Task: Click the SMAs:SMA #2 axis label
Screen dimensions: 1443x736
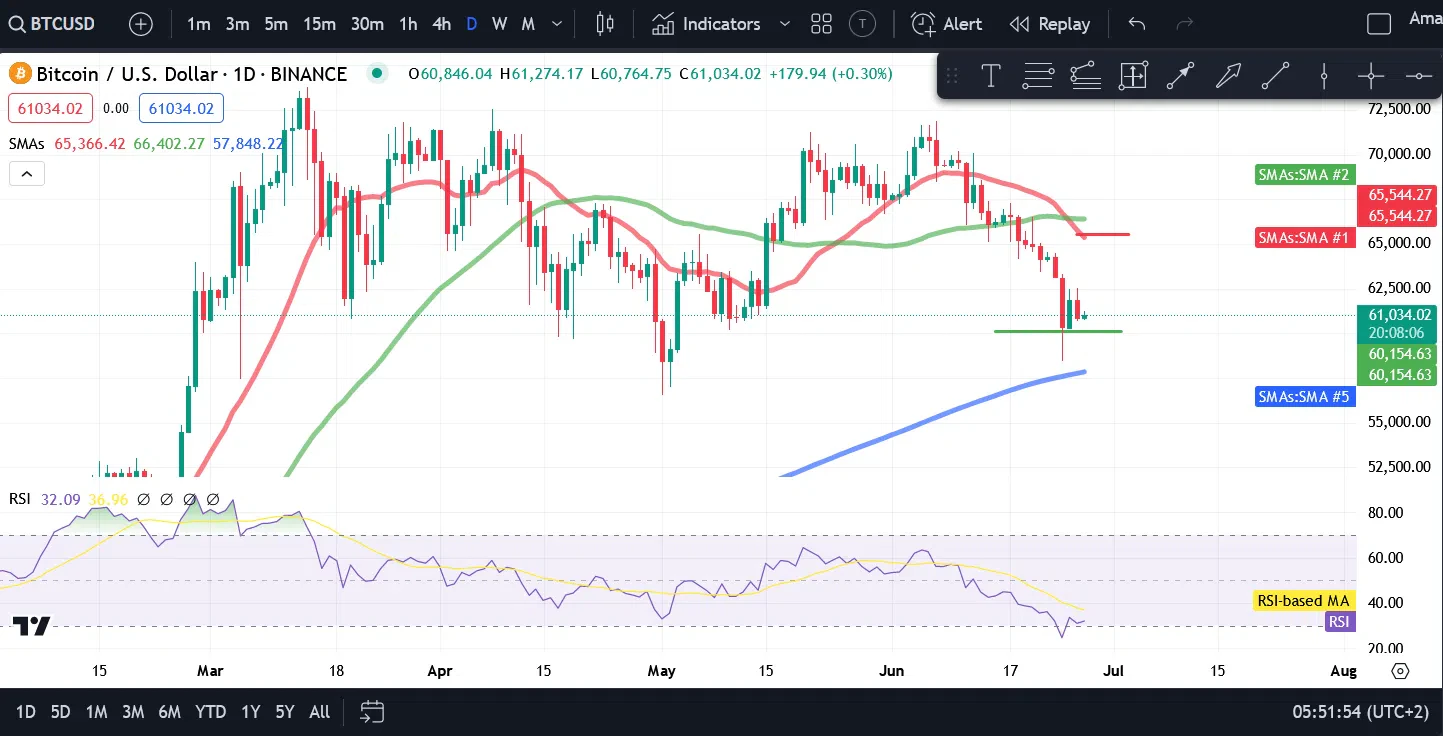Action: tap(1304, 175)
